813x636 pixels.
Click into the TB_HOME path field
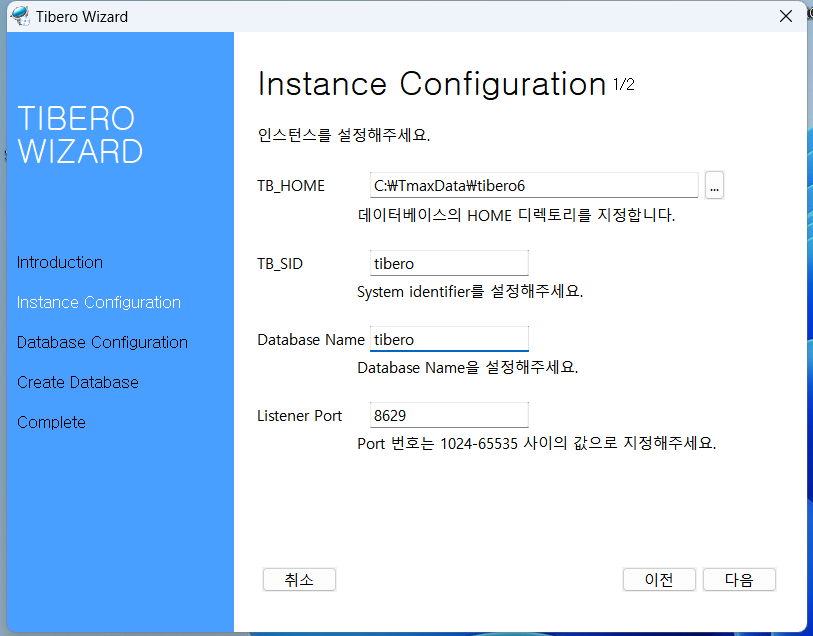click(534, 185)
